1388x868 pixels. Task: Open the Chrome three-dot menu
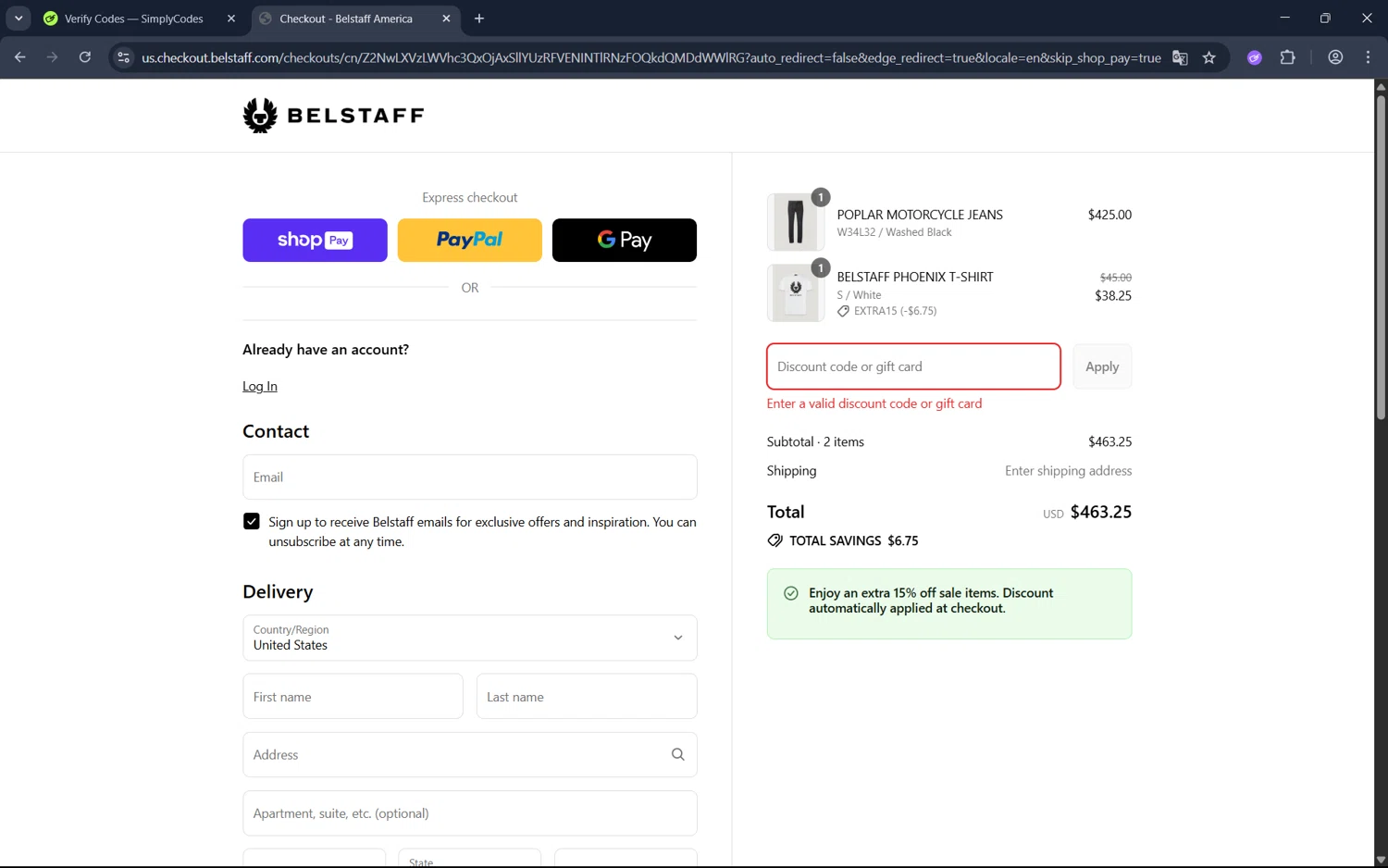pos(1368,57)
